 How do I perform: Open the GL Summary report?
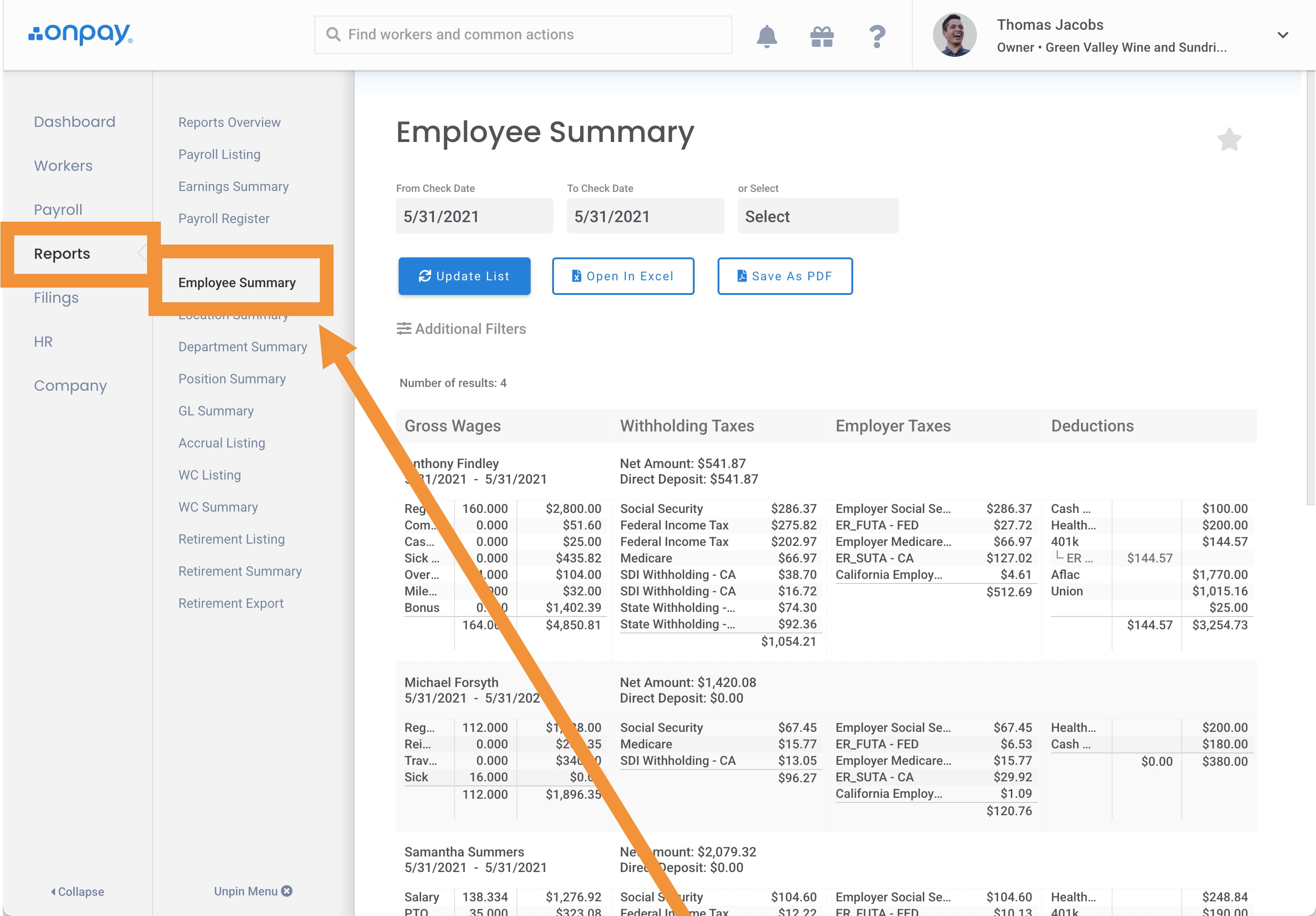click(x=215, y=411)
